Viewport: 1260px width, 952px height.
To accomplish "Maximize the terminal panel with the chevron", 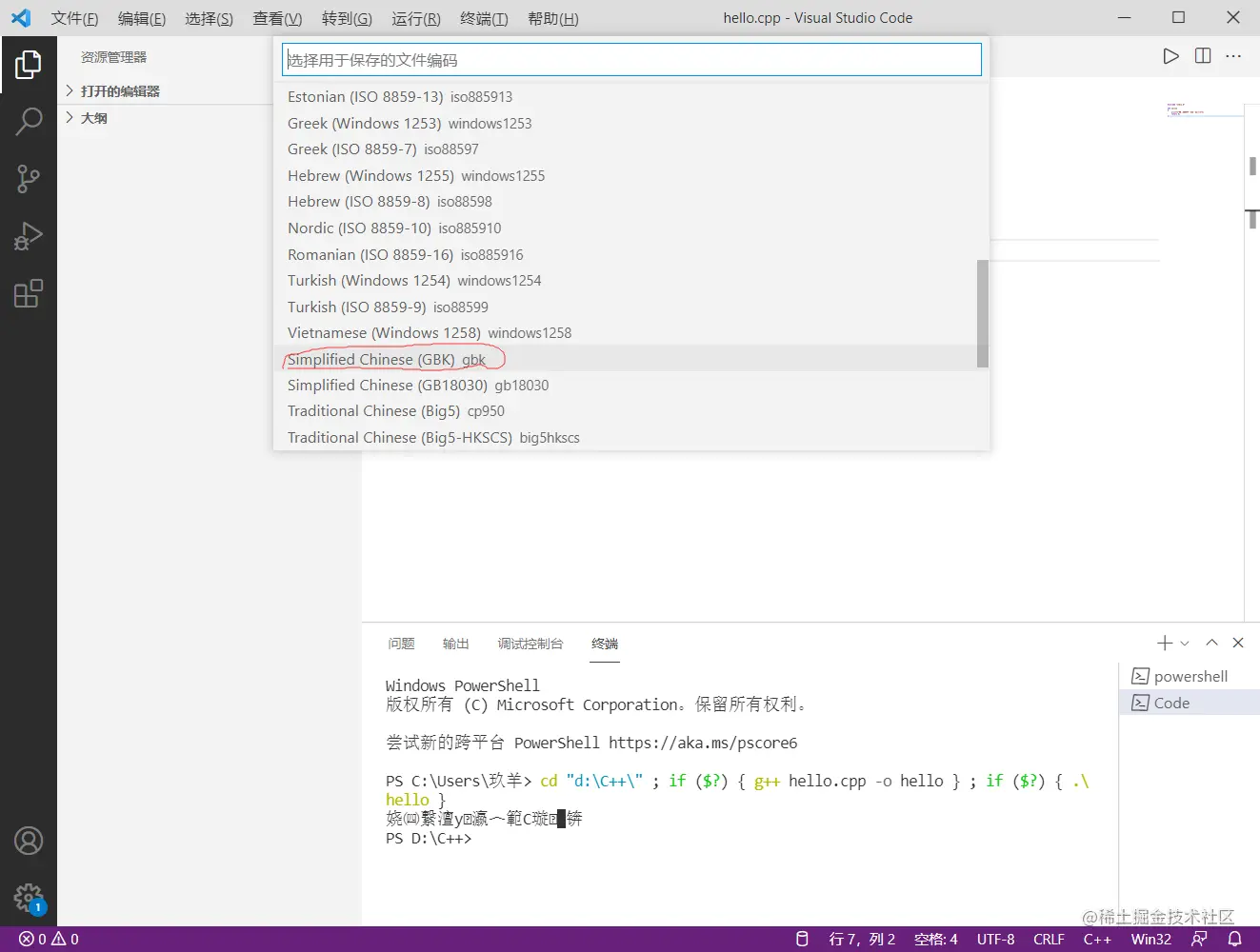I will (x=1211, y=644).
